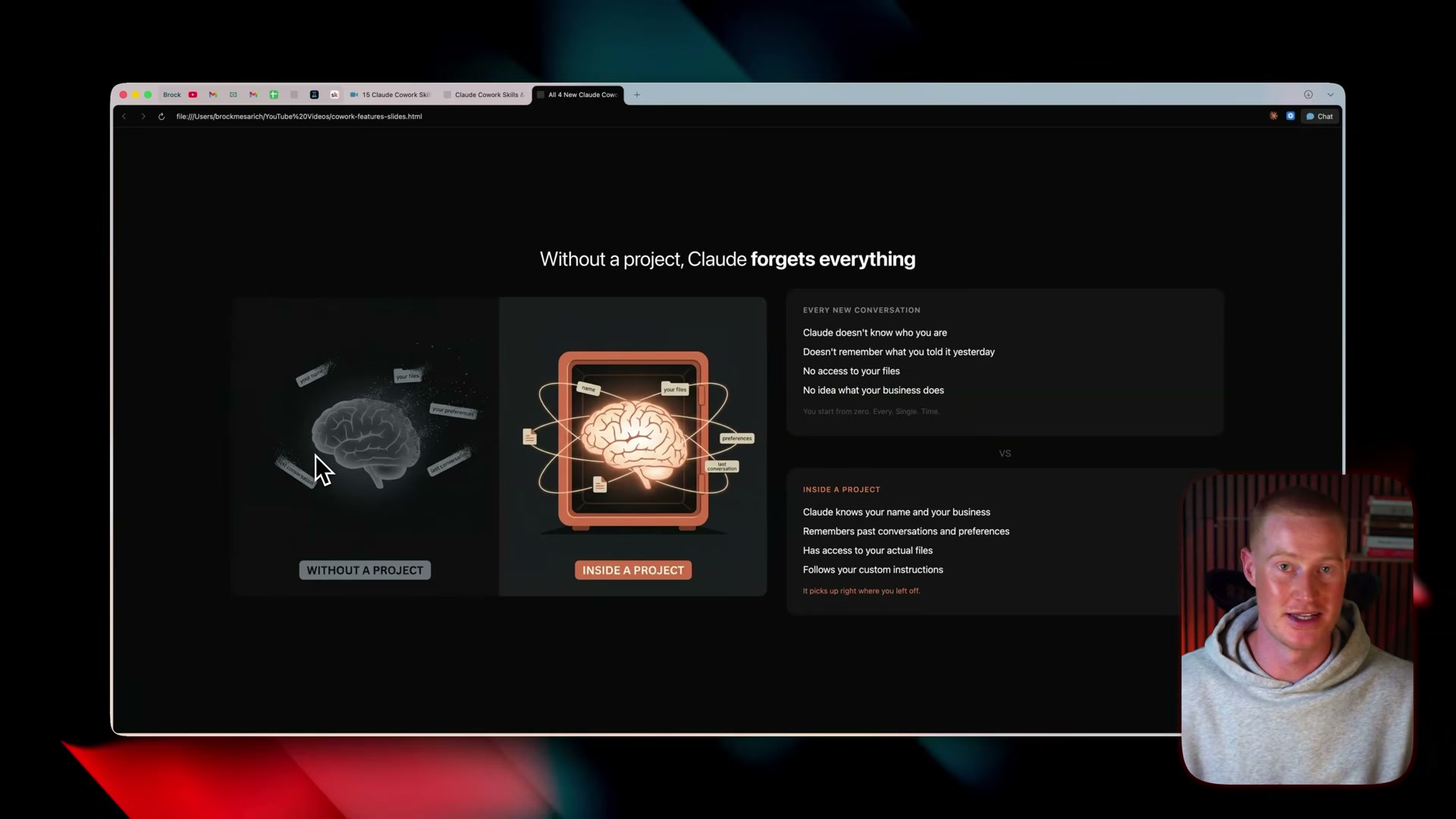Click the browser forward arrow
The image size is (1456, 819).
(143, 117)
